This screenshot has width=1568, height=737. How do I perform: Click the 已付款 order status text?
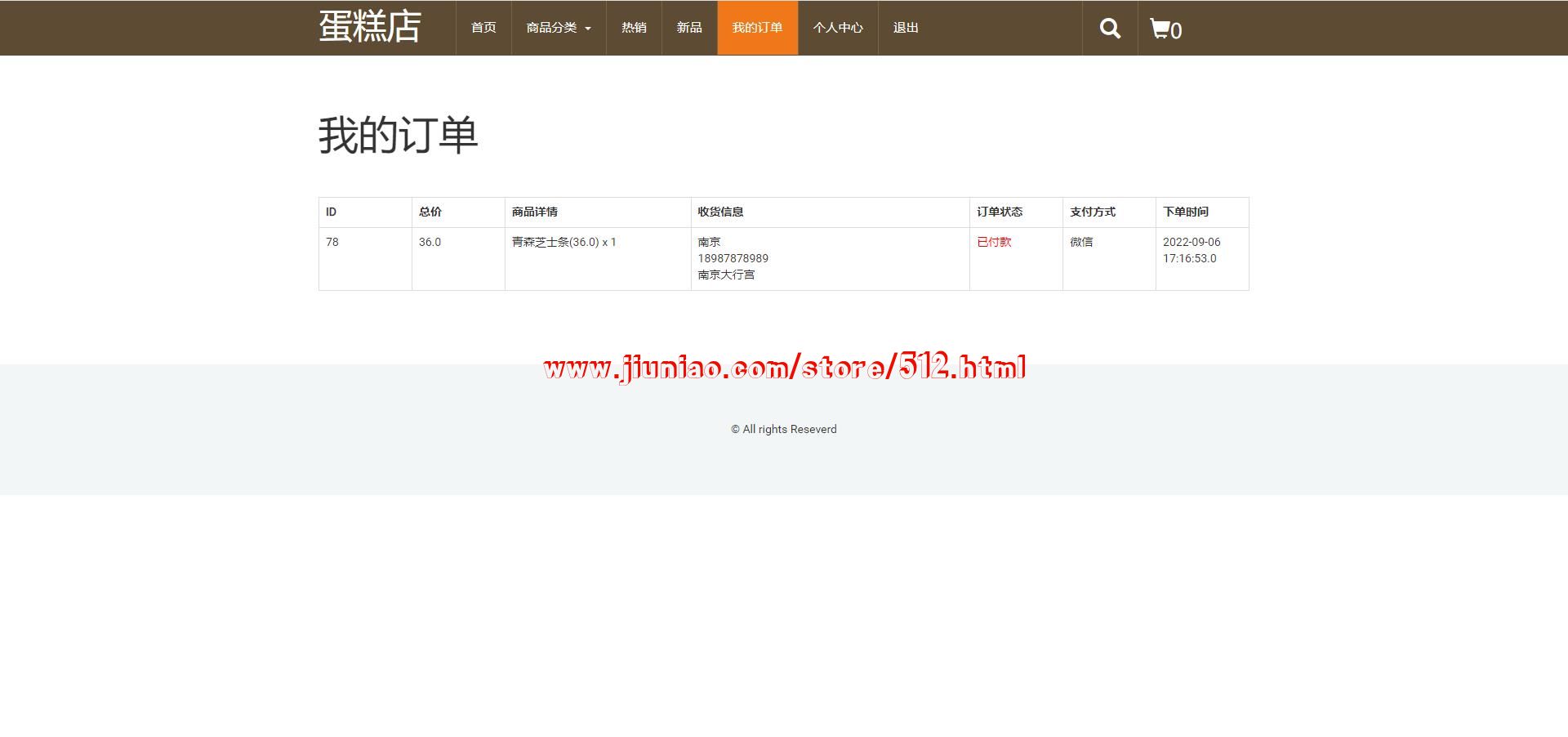pyautogui.click(x=994, y=242)
